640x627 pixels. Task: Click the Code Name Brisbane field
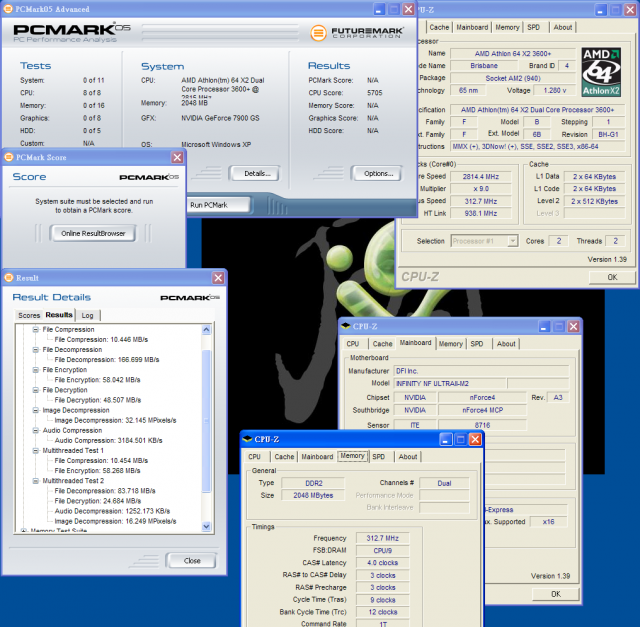pos(484,65)
